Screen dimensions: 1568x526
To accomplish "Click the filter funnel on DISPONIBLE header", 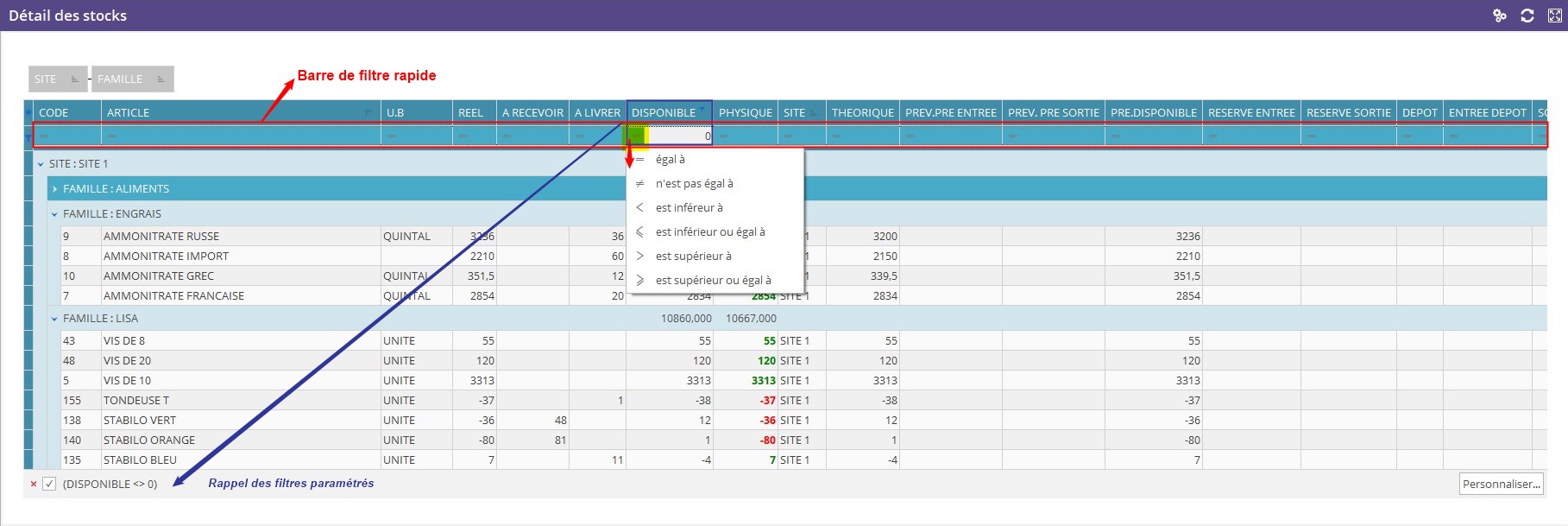I will click(702, 111).
